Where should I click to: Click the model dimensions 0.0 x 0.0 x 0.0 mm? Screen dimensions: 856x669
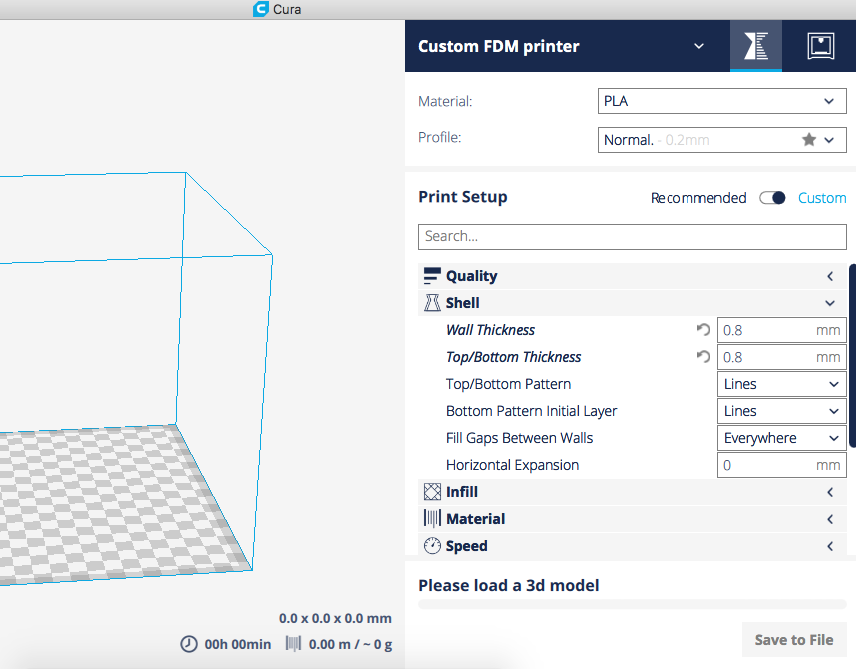click(x=335, y=618)
